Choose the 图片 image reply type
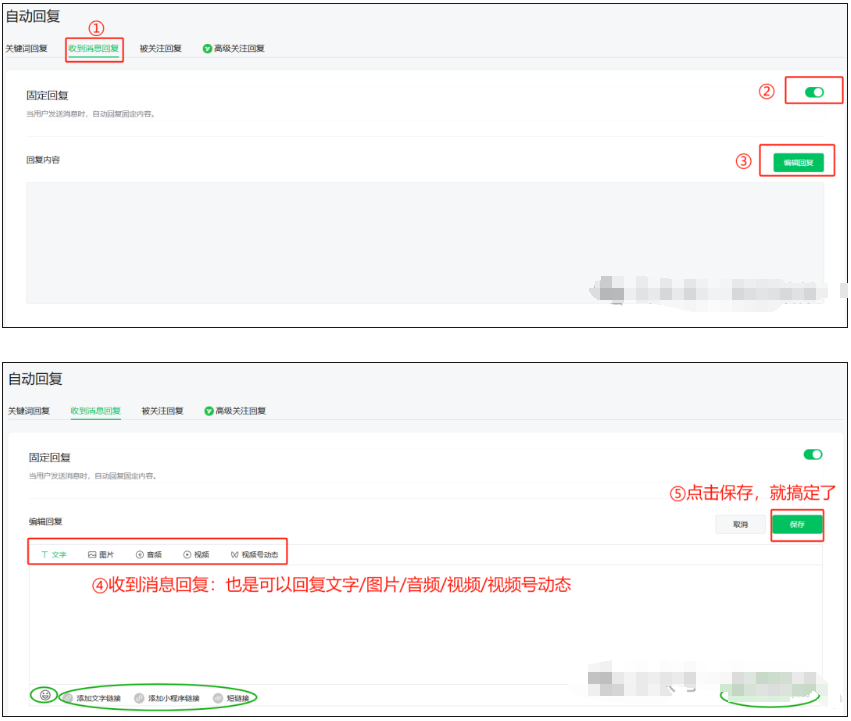851x721 pixels. click(x=101, y=554)
